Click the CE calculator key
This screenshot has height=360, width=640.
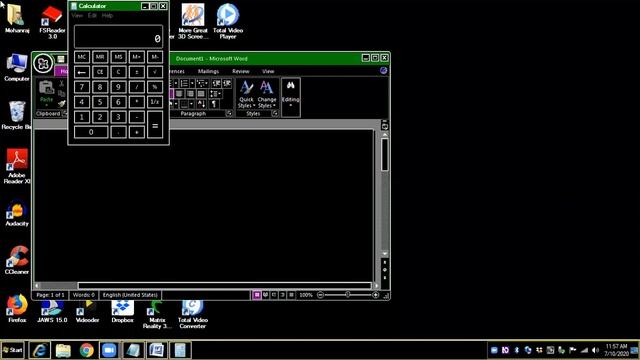[x=100, y=72]
